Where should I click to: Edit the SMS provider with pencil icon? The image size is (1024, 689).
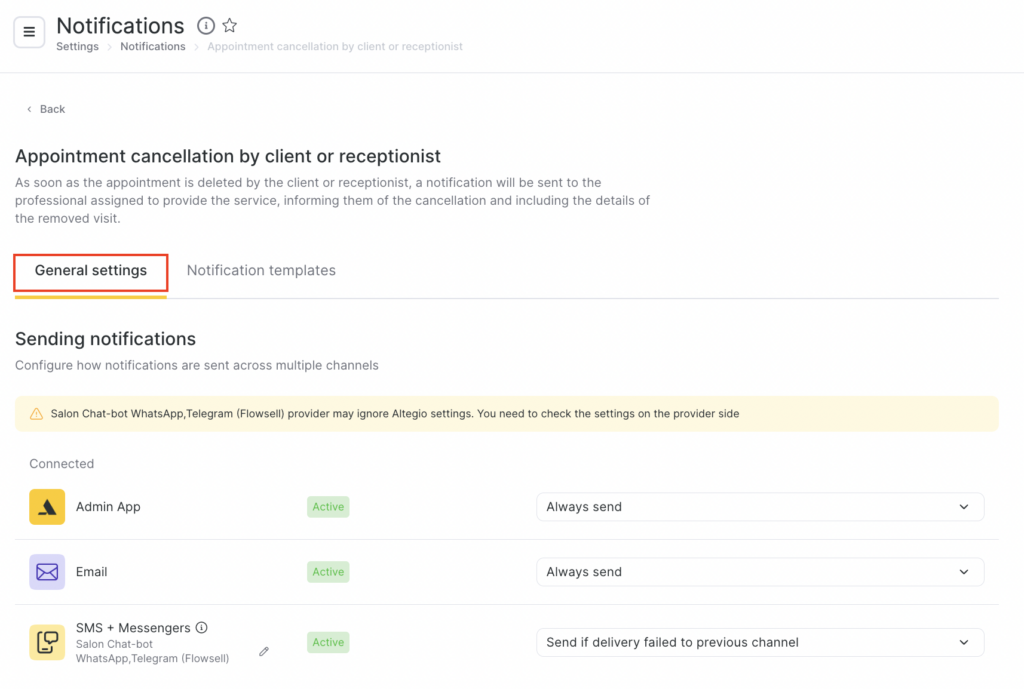click(264, 651)
